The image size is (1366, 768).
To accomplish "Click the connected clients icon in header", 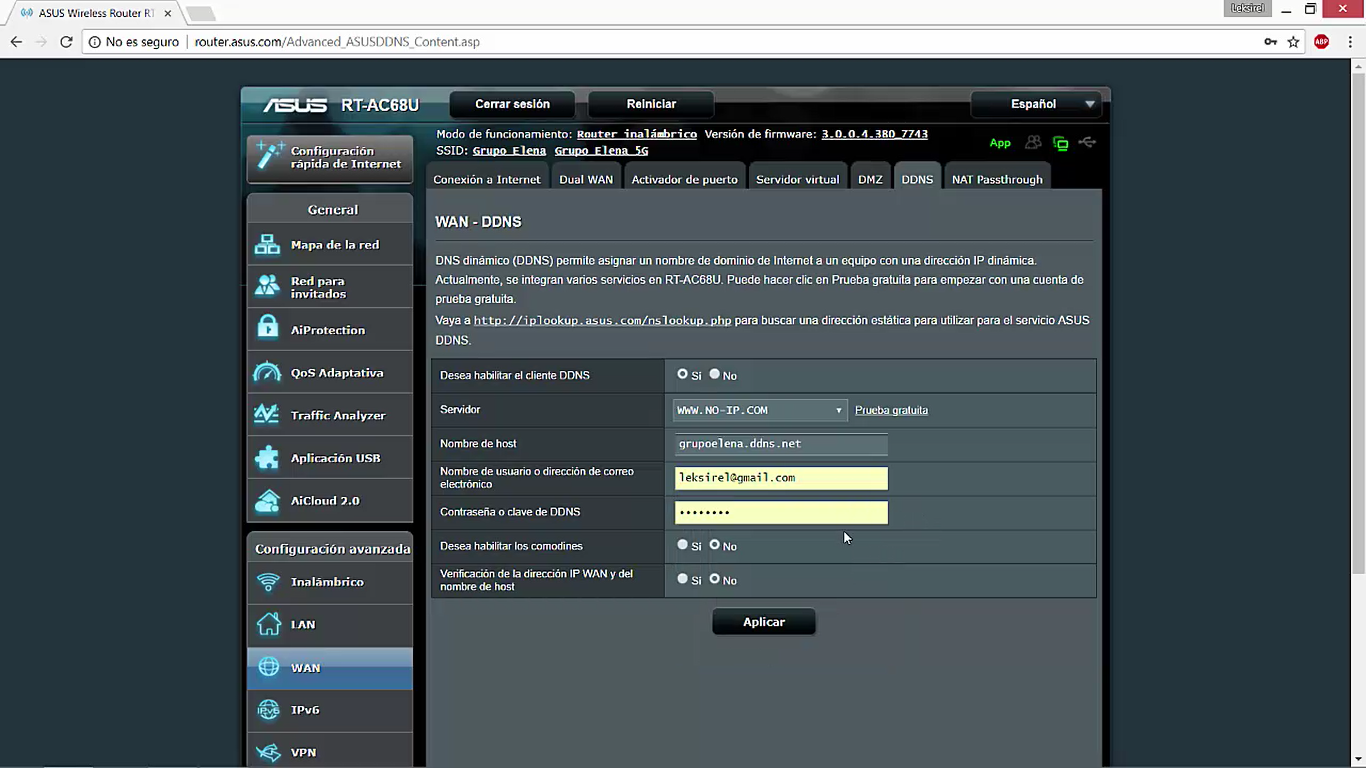I will coord(1033,143).
